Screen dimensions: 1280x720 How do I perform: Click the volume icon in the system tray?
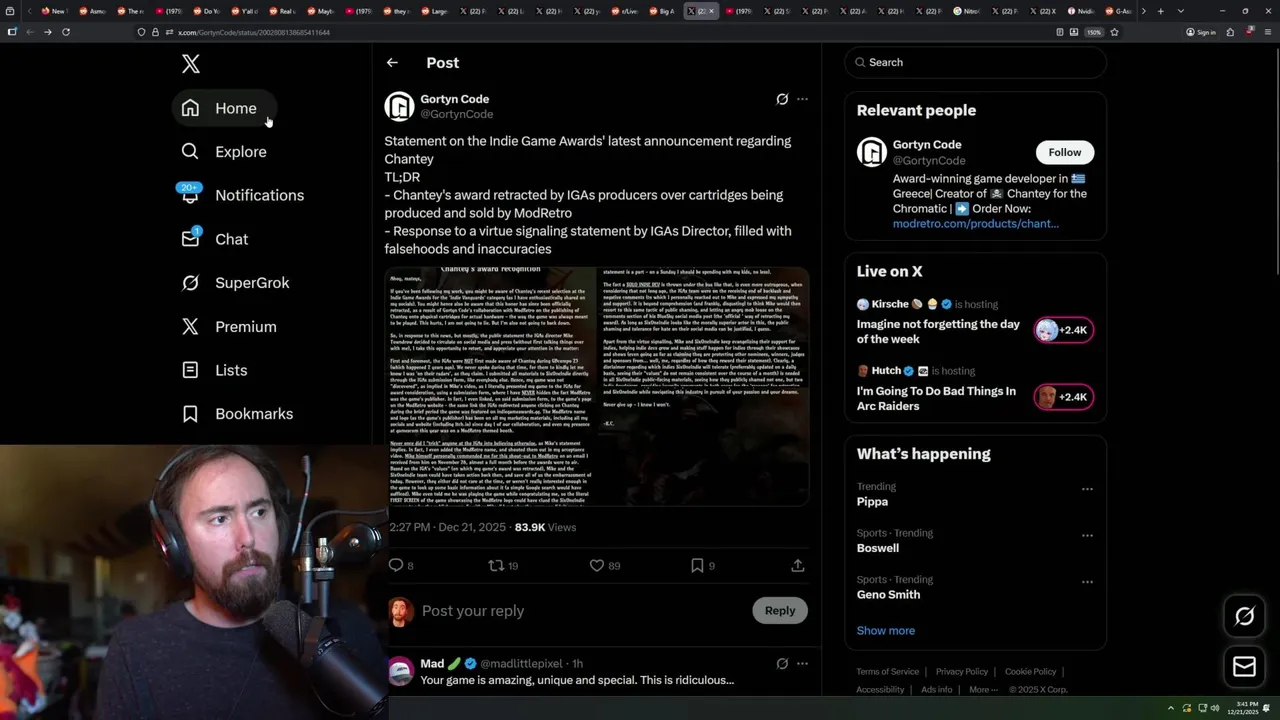point(1215,708)
